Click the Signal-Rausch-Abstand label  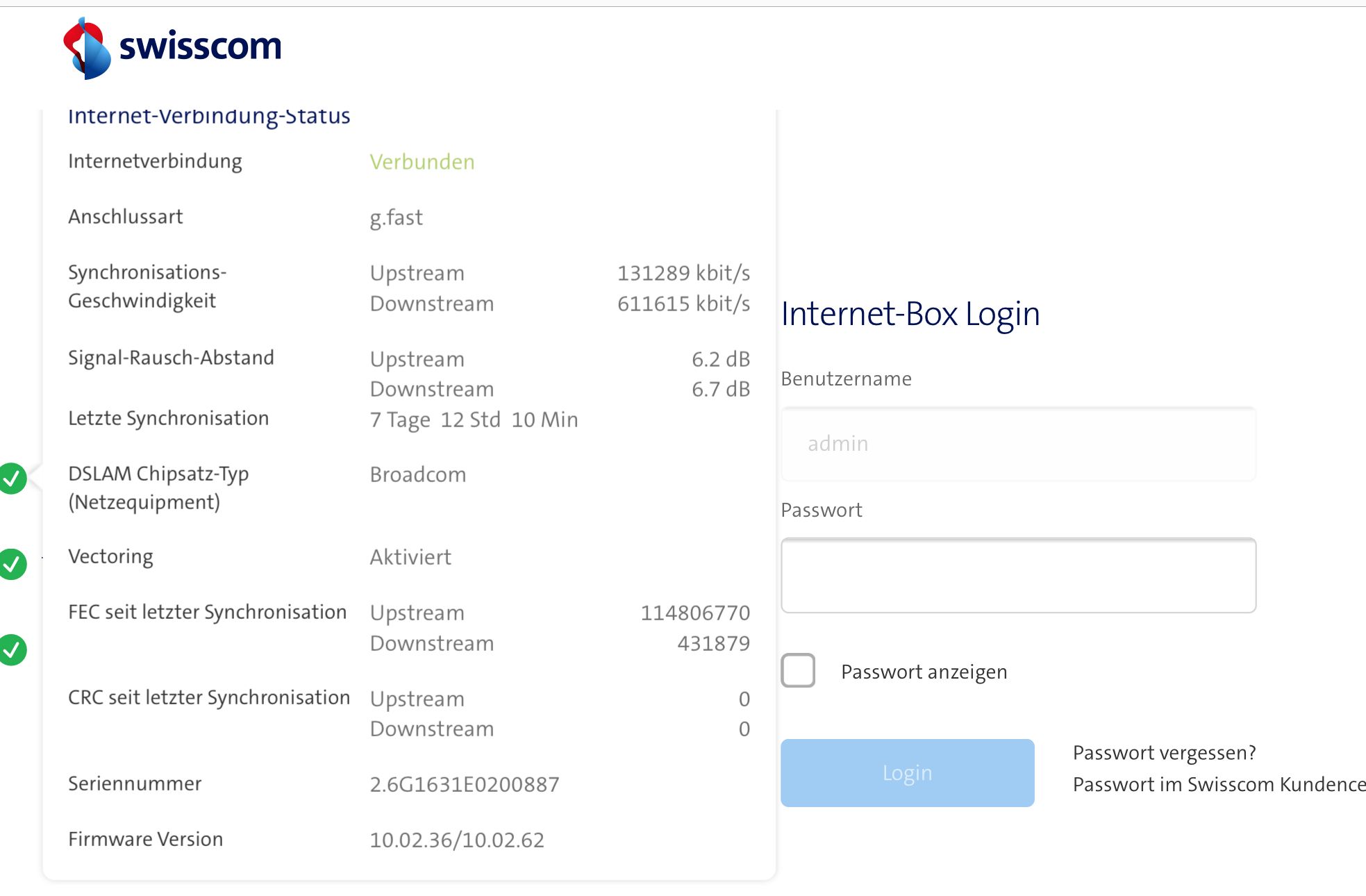tap(171, 358)
